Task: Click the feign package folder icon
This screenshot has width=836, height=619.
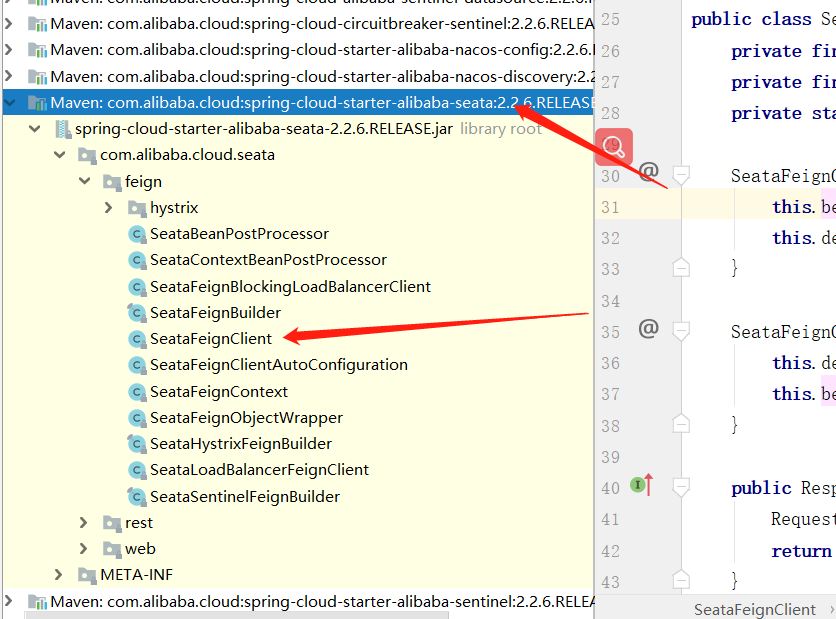Action: pyautogui.click(x=112, y=182)
